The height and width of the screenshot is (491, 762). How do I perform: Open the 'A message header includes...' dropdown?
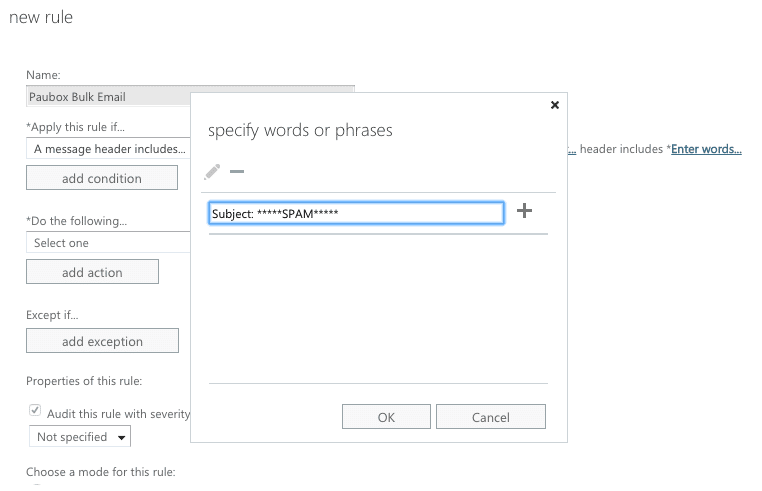click(108, 149)
